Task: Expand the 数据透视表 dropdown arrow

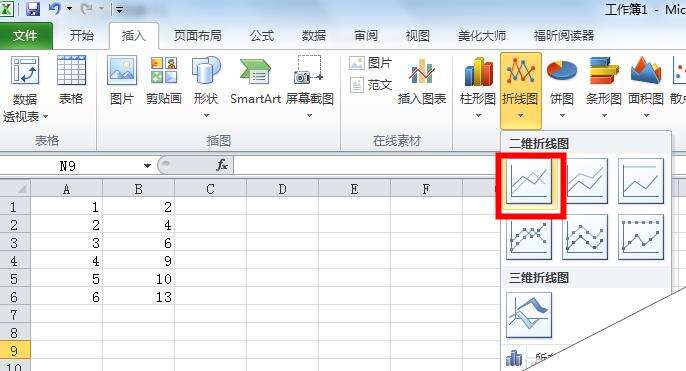Action: click(x=45, y=117)
